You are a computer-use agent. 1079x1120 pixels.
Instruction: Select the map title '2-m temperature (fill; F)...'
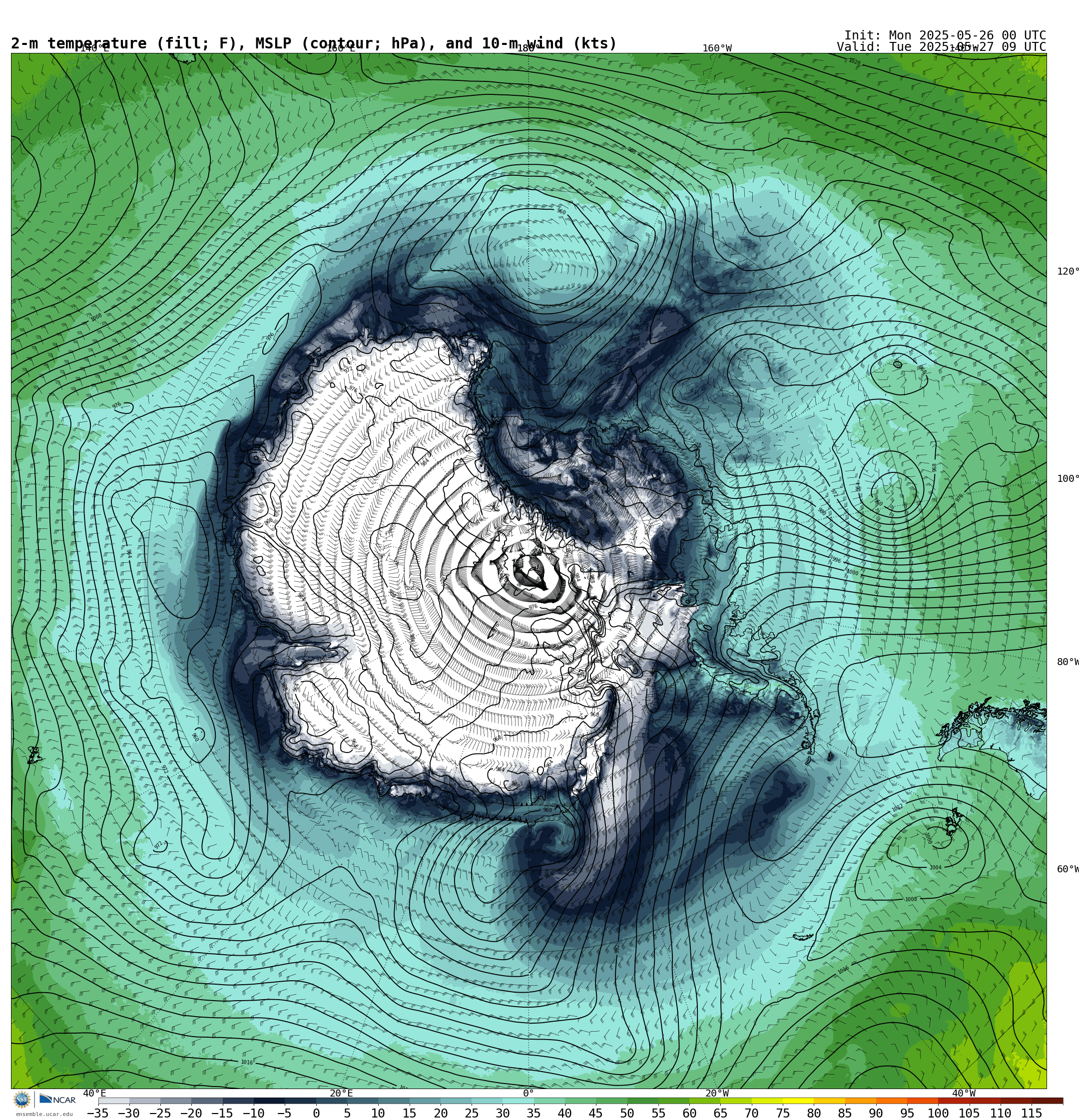point(314,43)
